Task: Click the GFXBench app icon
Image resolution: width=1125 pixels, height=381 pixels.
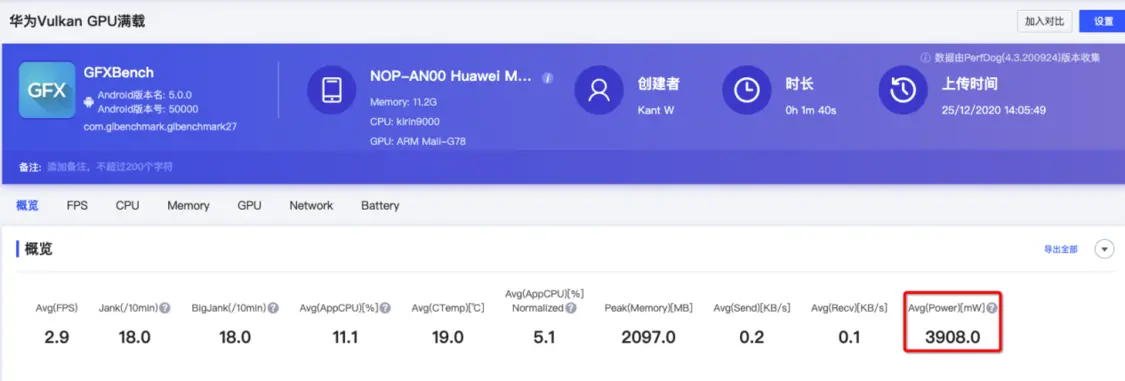Action: [47, 90]
